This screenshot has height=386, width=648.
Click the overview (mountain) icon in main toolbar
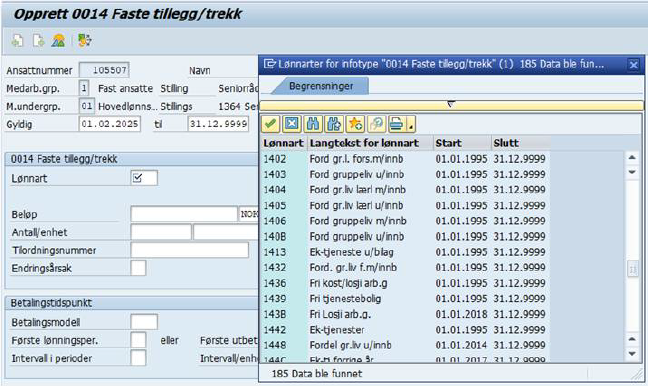point(58,41)
